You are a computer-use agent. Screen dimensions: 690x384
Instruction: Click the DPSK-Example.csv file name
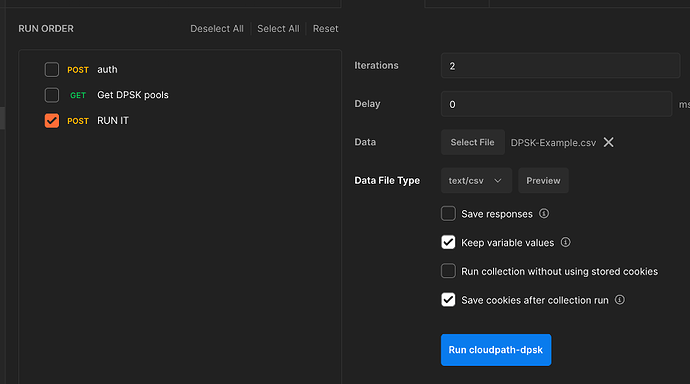553,143
